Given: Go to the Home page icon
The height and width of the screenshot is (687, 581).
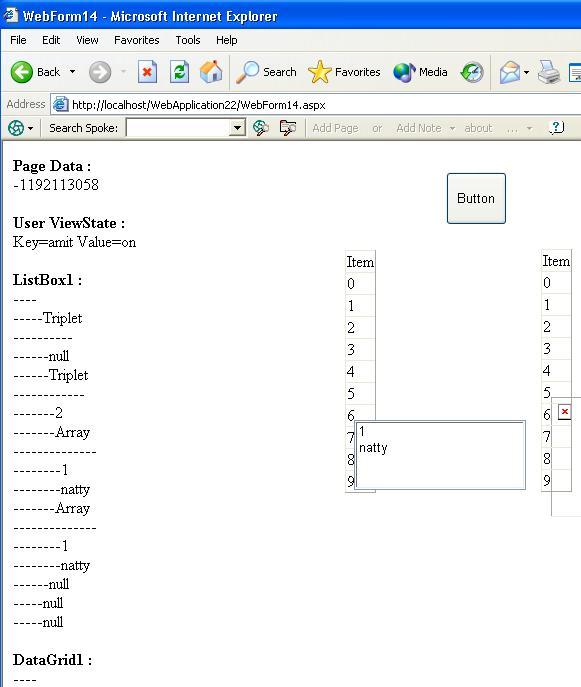Looking at the screenshot, I should click(211, 72).
